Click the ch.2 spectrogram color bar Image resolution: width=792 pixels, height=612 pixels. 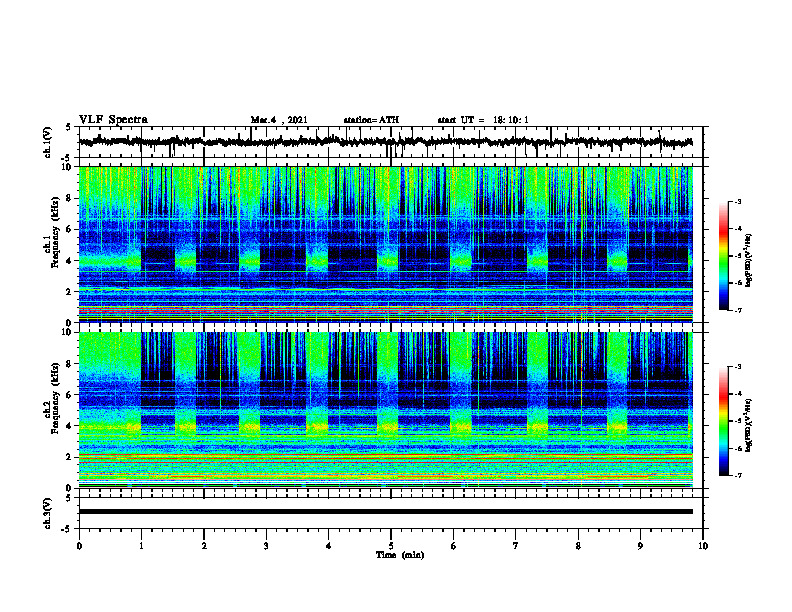tap(723, 421)
